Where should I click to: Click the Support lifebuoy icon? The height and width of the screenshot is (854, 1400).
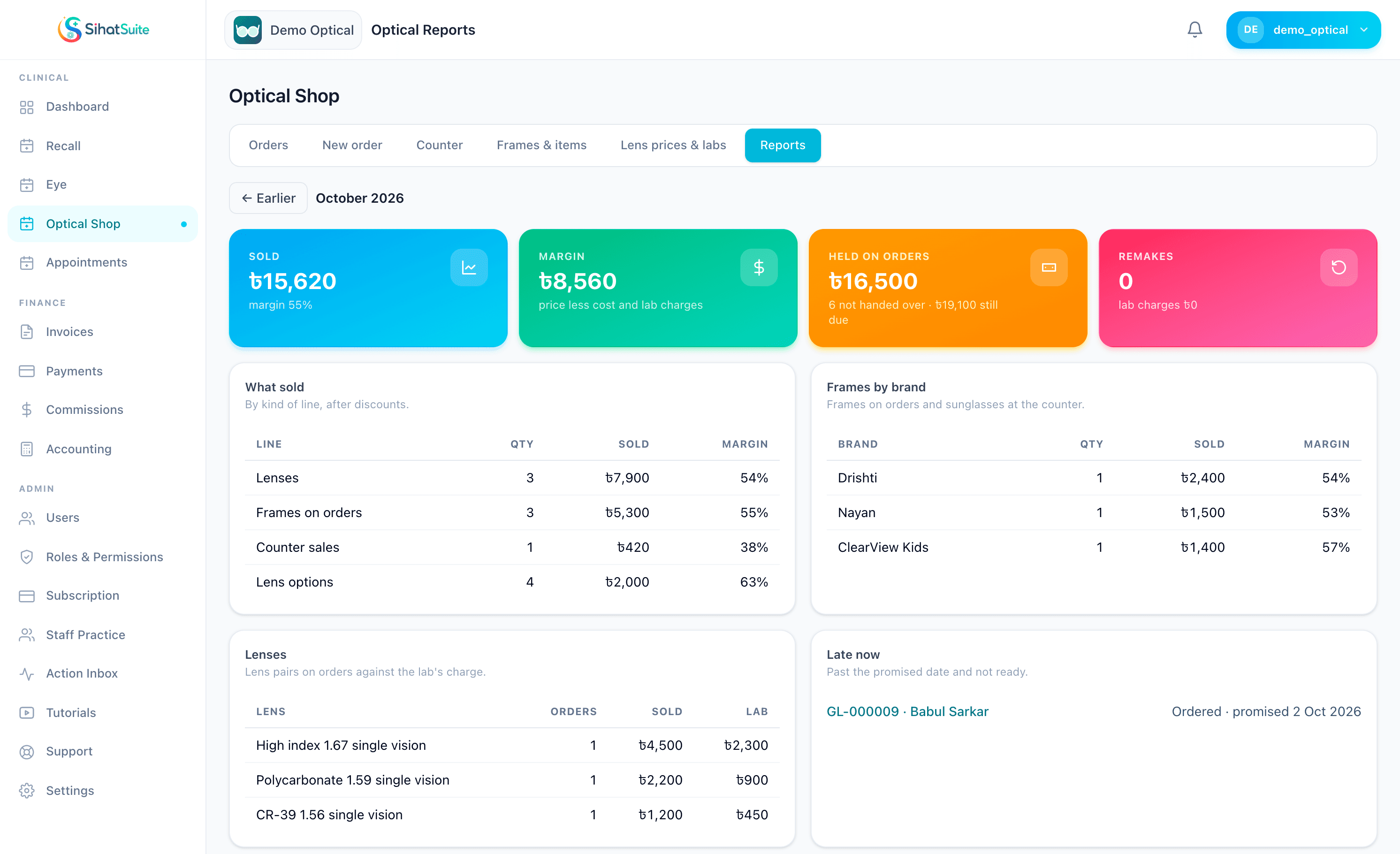point(27,752)
